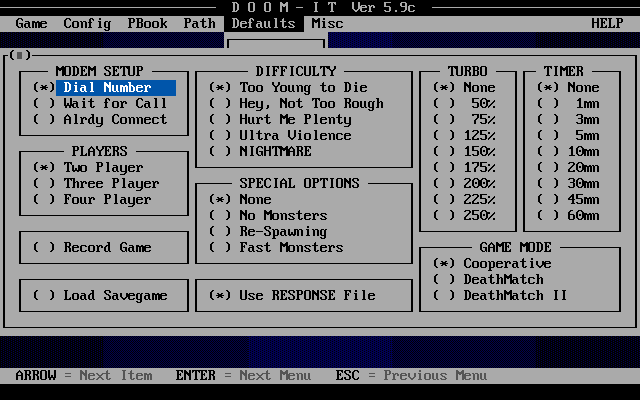Viewport: 640px width, 400px height.
Task: Open the Game menu
Action: pos(31,24)
